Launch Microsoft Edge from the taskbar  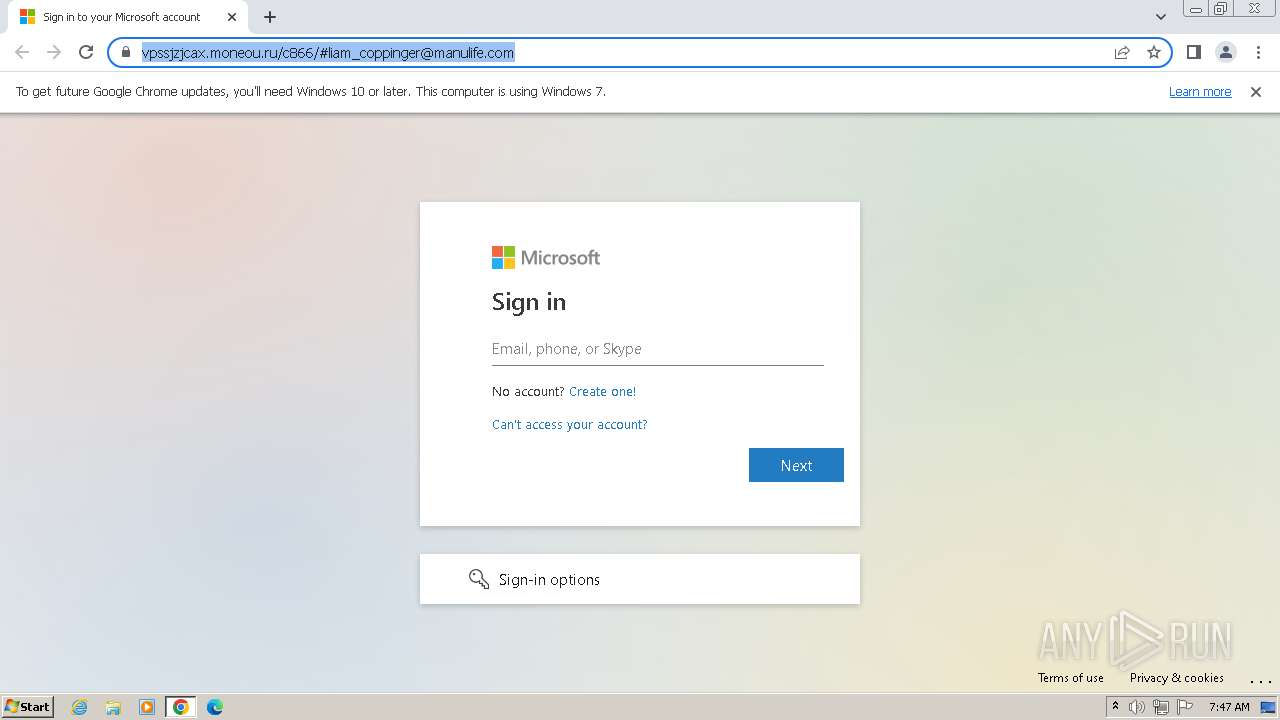coord(215,707)
